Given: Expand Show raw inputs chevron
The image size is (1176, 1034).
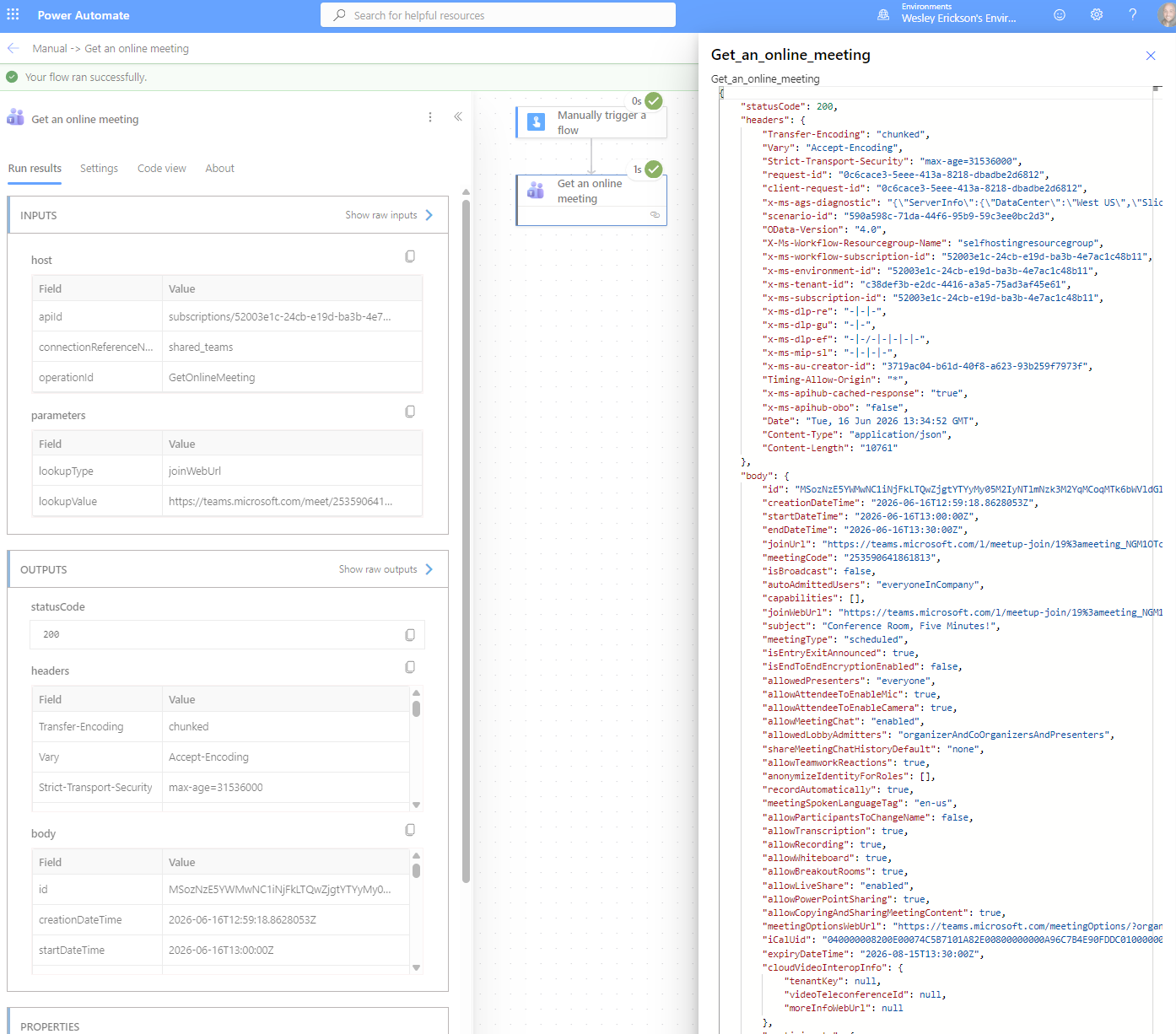Looking at the screenshot, I should tap(429, 215).
